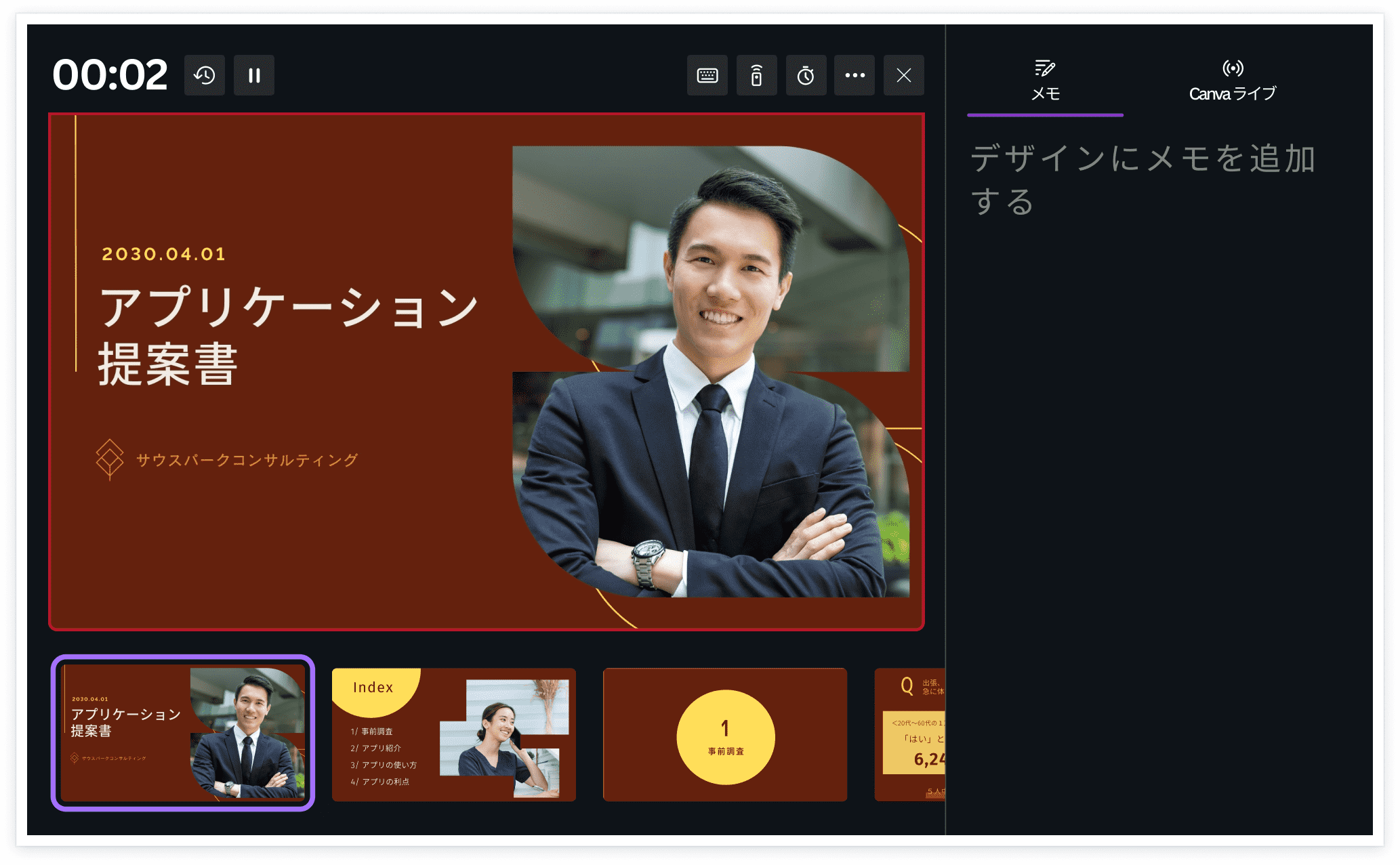Click the メモ pencil icon

[x=1044, y=67]
